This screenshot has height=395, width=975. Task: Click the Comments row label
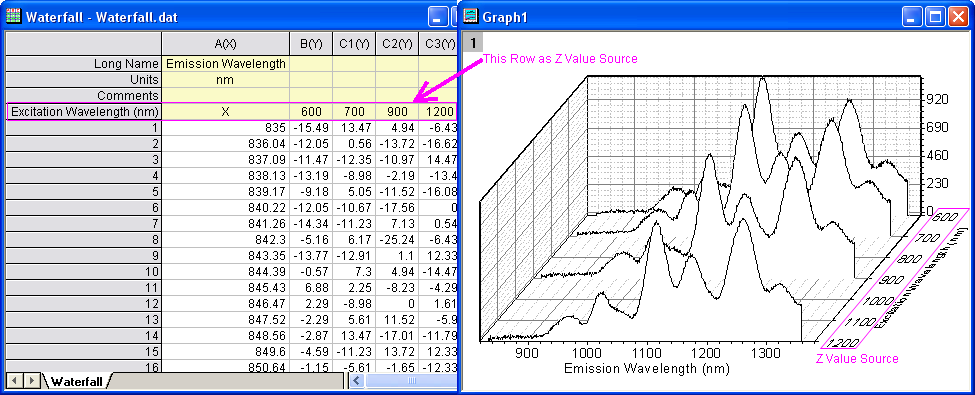[x=83, y=95]
